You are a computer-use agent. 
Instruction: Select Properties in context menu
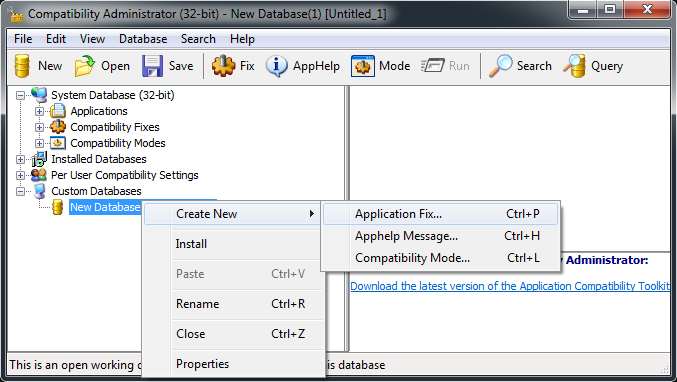click(234, 364)
